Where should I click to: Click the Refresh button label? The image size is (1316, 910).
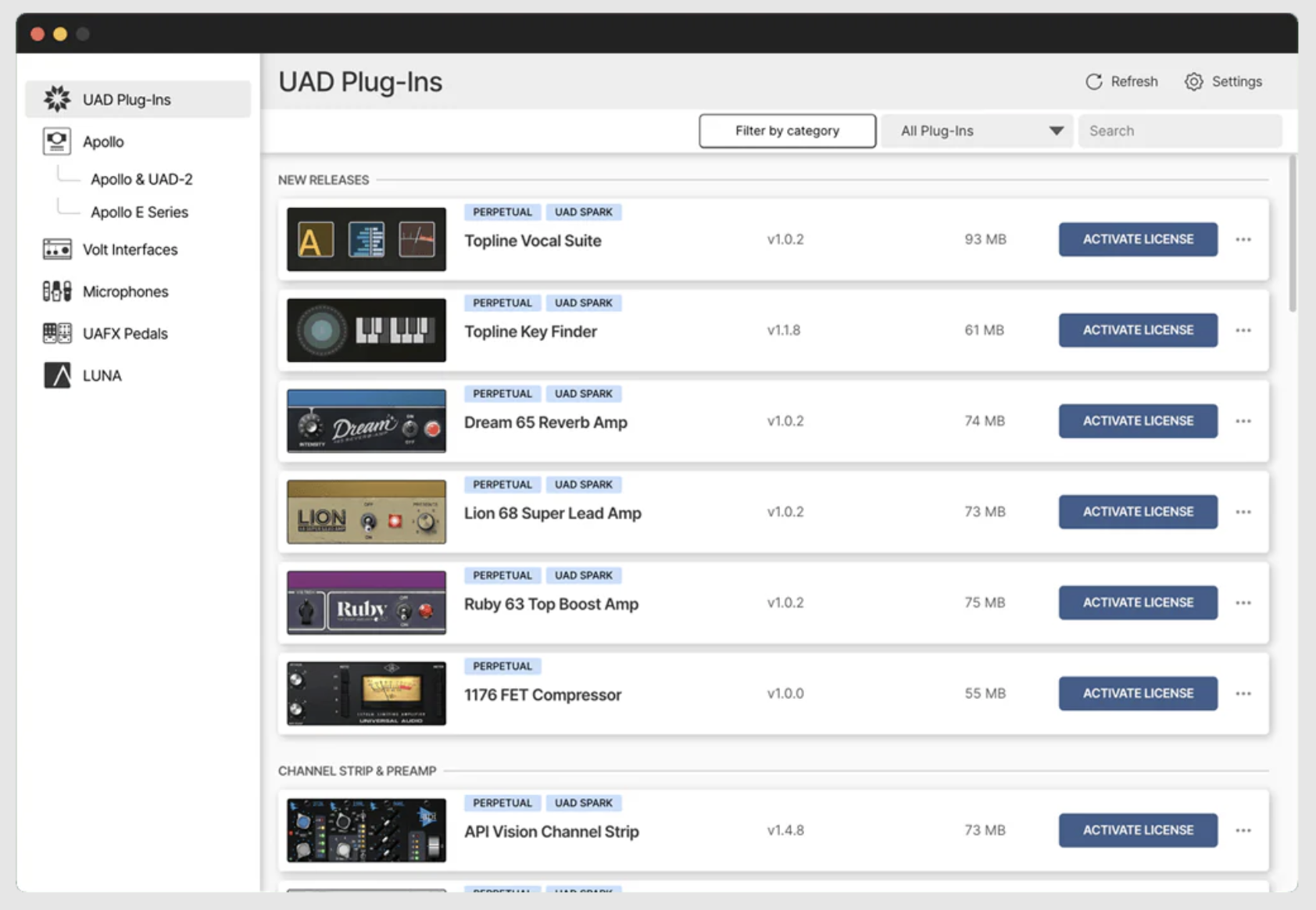[1134, 81]
